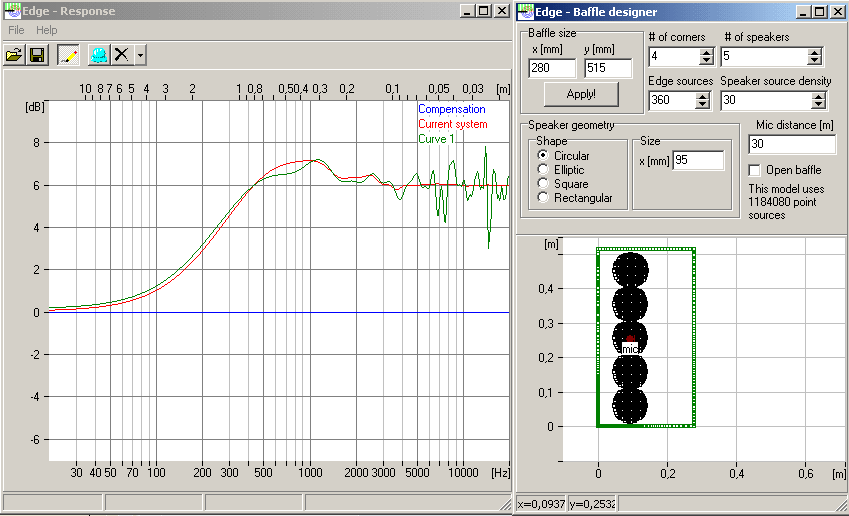Click the Edge sources input field
Screen dimensions: 849x516
pyautogui.click(x=672, y=100)
